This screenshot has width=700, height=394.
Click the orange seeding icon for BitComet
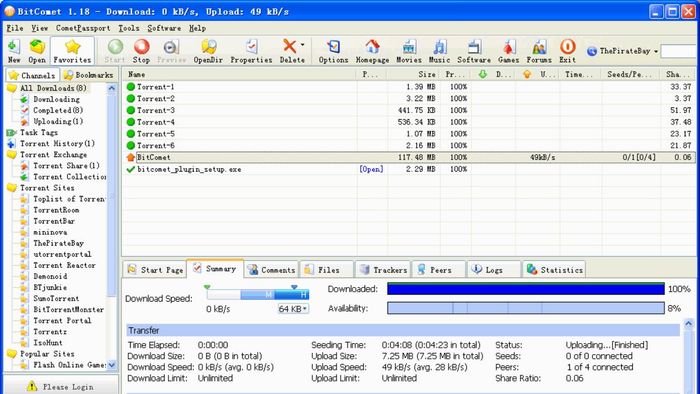point(130,158)
